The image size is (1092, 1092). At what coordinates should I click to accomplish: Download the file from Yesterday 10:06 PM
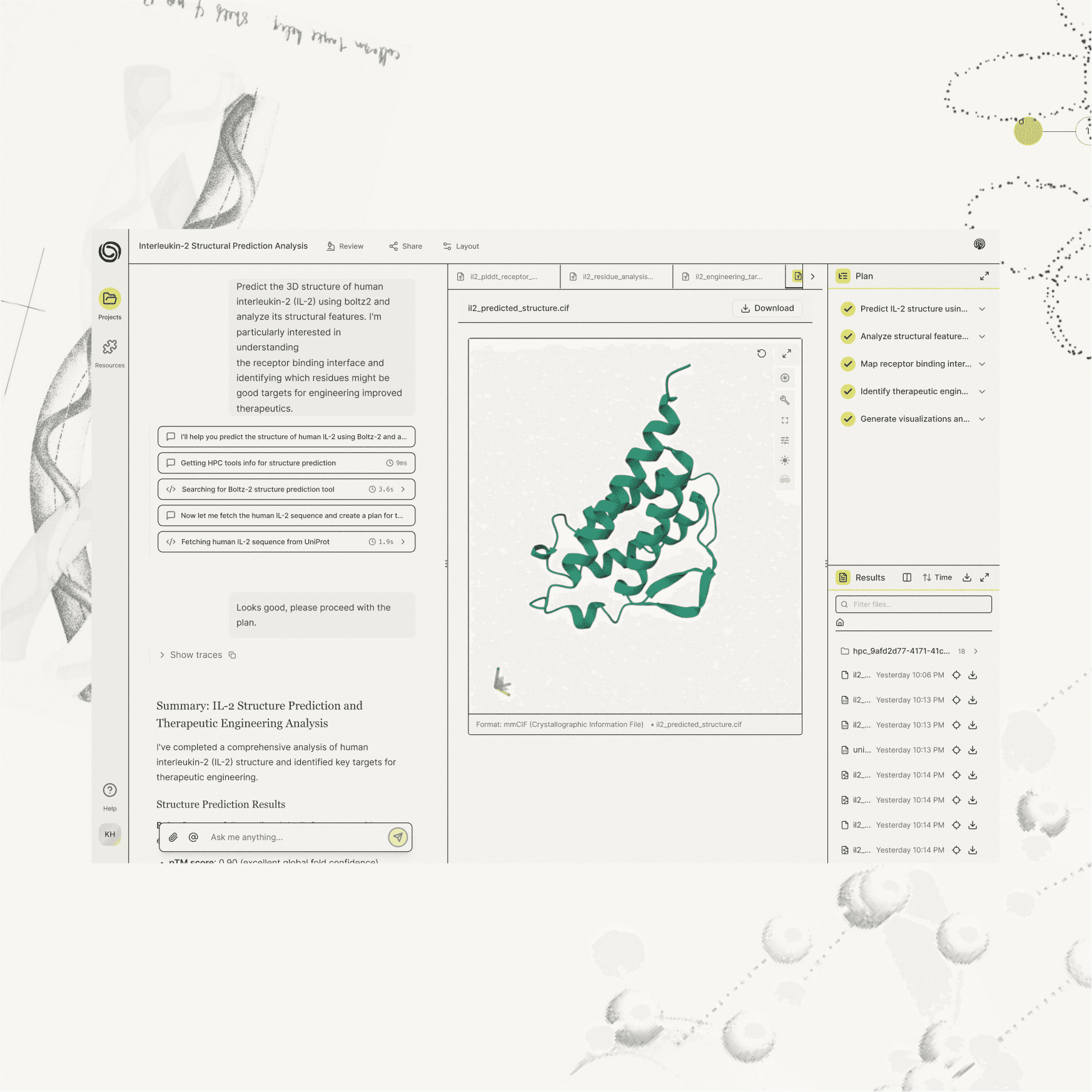(x=973, y=675)
